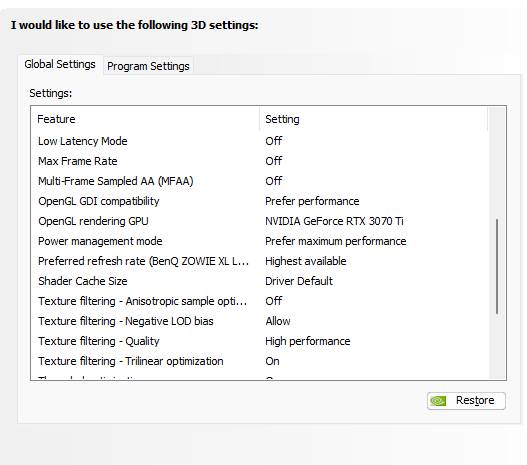This screenshot has height=465, width=527.
Task: Change Negative LOD bias Allow setting
Action: pos(278,321)
